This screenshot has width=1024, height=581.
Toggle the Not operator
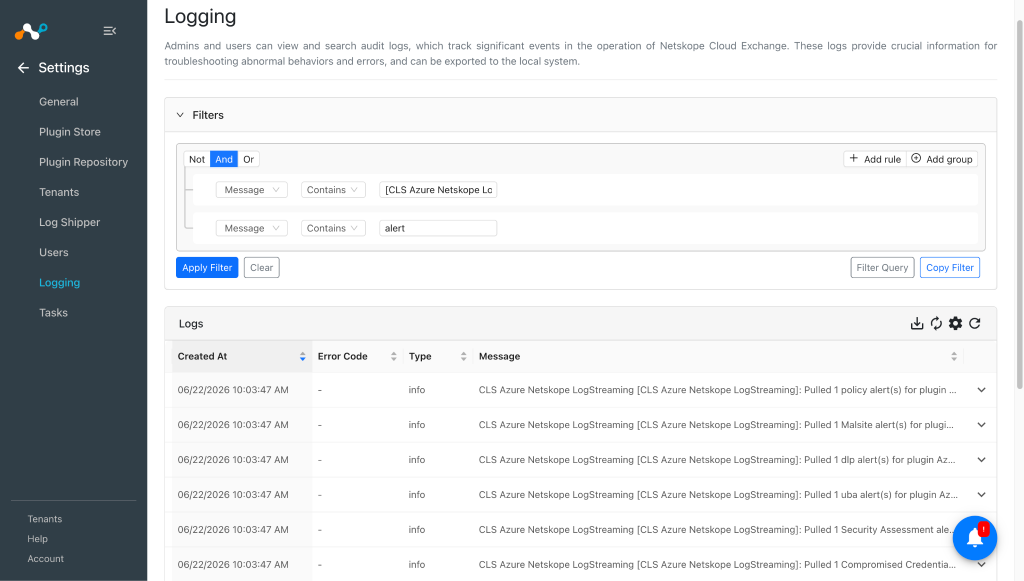pos(197,159)
